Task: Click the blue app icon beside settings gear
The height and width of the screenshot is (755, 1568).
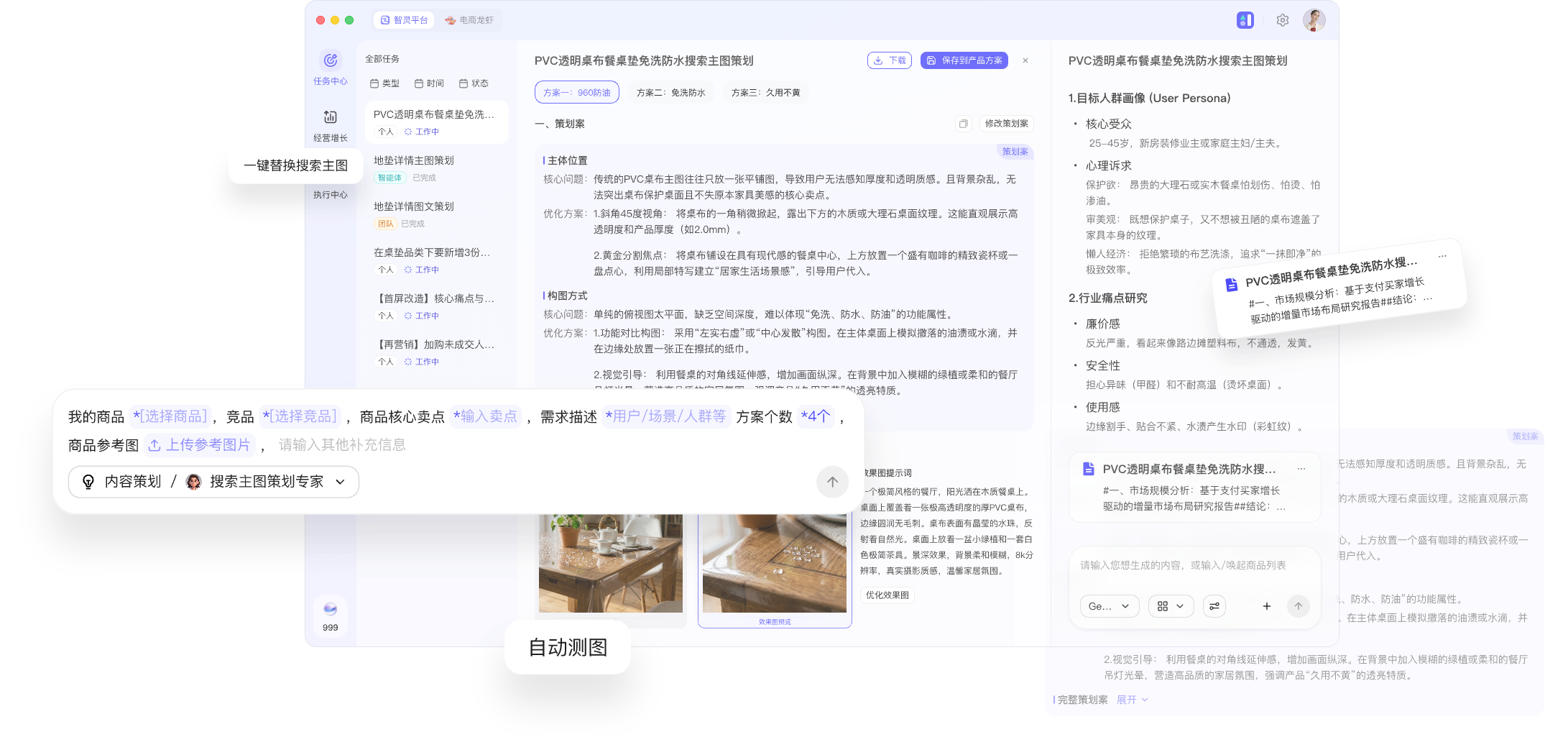Action: pyautogui.click(x=1245, y=20)
